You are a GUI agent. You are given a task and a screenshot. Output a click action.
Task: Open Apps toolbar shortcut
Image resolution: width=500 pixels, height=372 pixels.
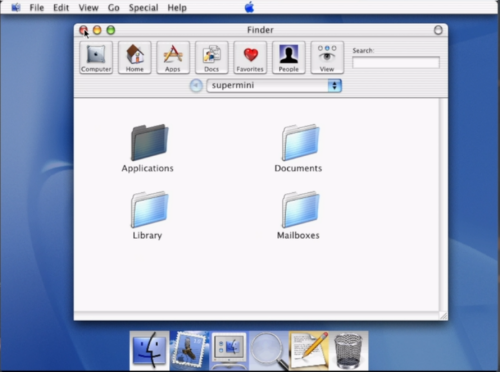(x=173, y=57)
